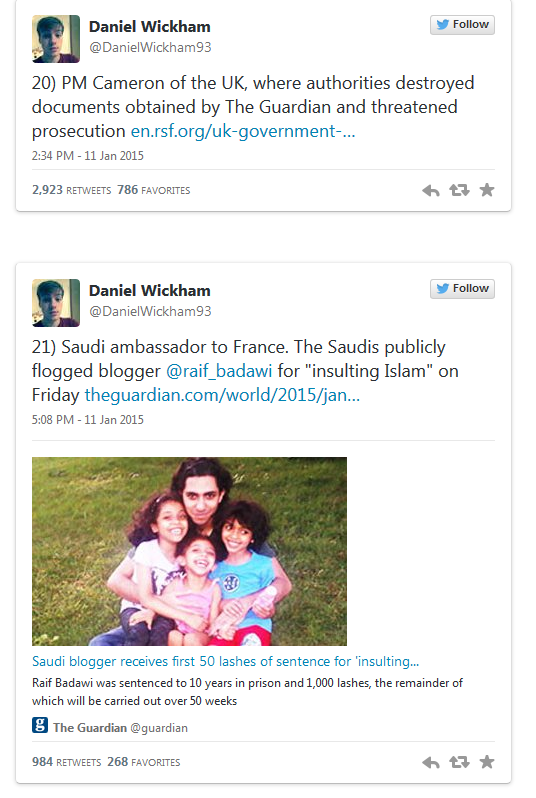This screenshot has height=798, width=536.
Task: Retweet the PM Cameron tweet
Action: click(x=459, y=190)
